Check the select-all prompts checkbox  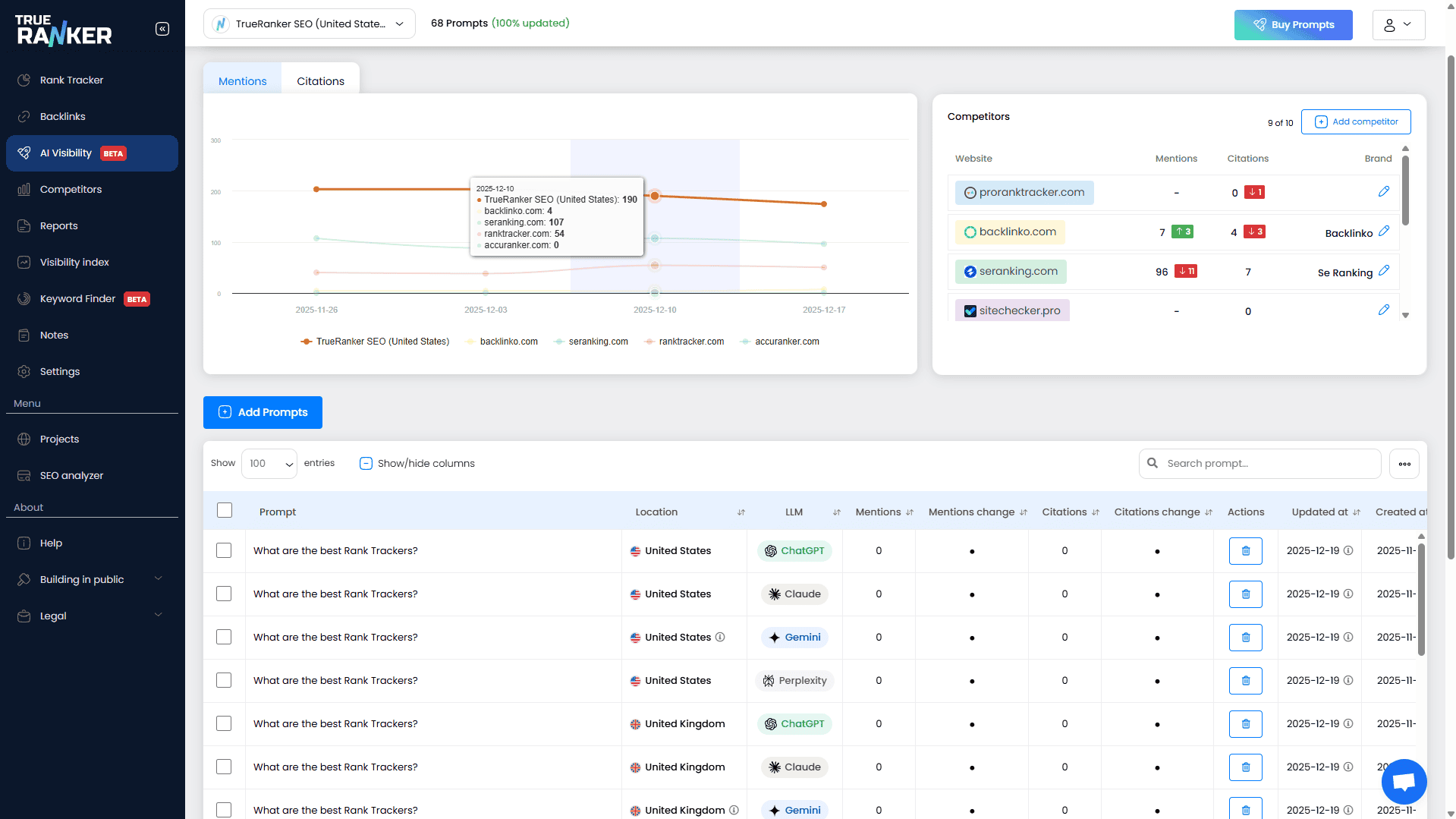tap(225, 511)
